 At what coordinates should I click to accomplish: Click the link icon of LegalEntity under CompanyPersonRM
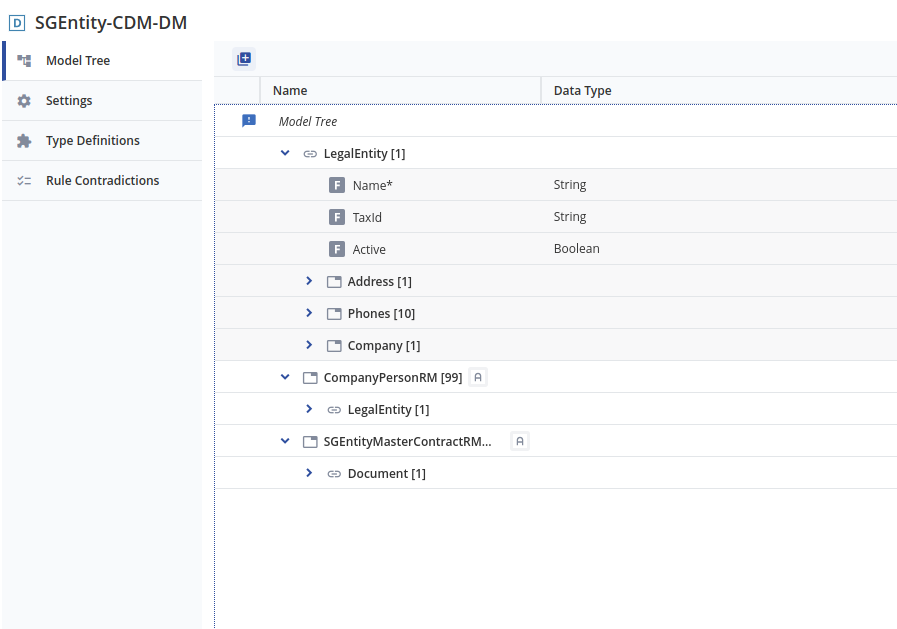tap(334, 410)
